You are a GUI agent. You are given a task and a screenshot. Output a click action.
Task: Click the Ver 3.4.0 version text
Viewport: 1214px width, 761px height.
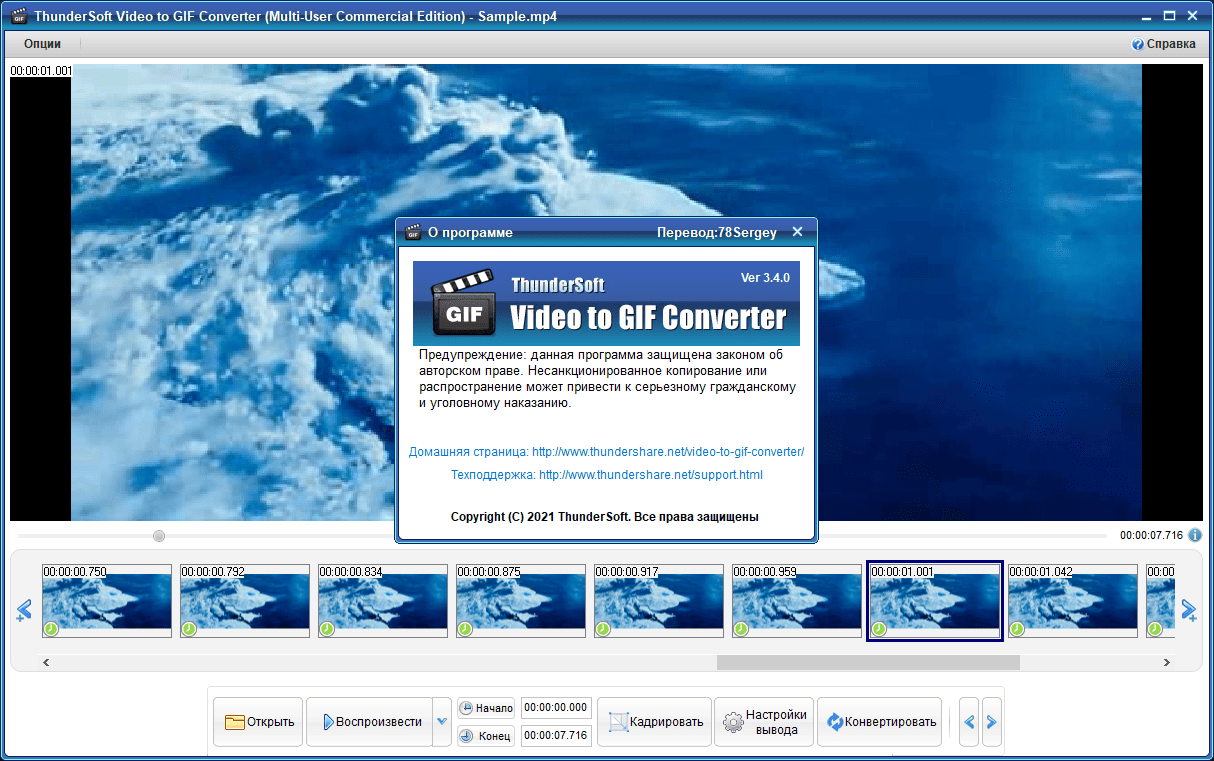point(765,277)
